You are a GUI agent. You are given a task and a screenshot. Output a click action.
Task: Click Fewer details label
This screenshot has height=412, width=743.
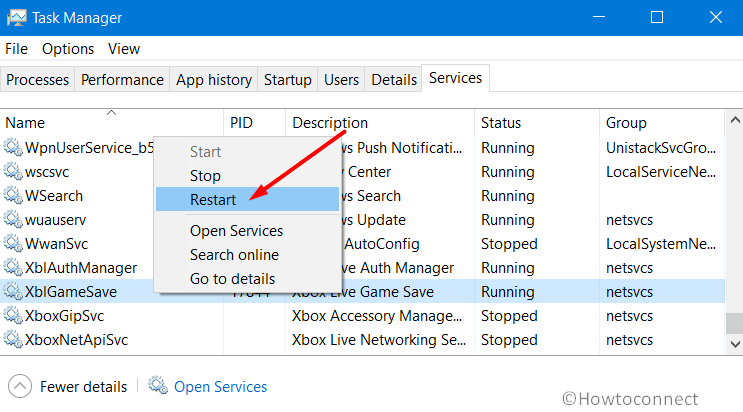tap(83, 386)
